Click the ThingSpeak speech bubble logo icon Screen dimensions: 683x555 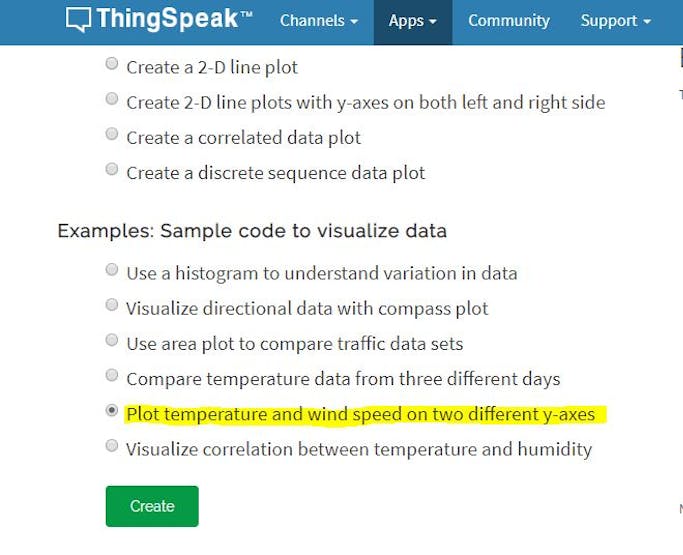pos(78,20)
